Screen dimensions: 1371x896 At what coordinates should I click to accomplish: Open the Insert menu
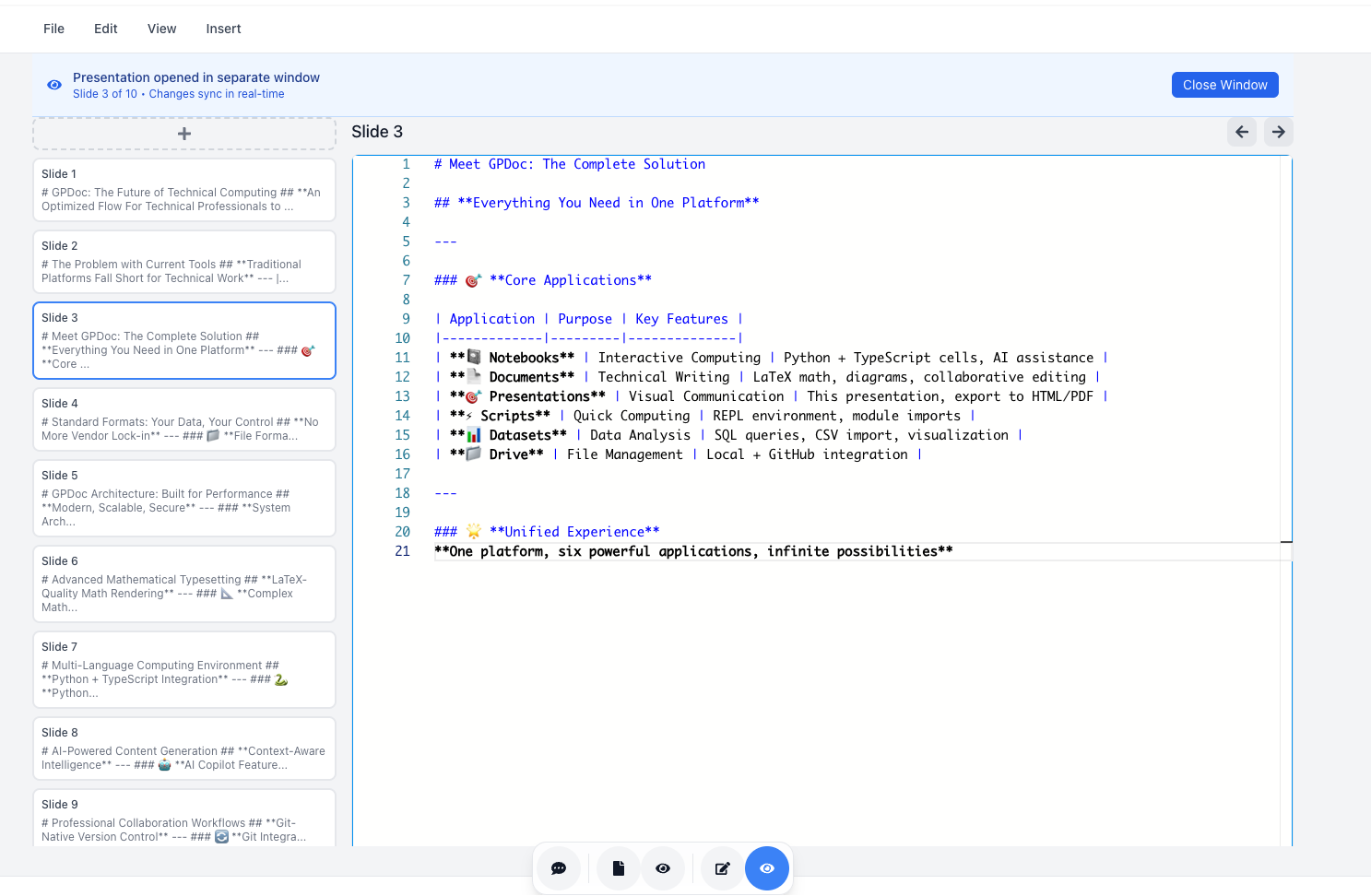coord(224,29)
